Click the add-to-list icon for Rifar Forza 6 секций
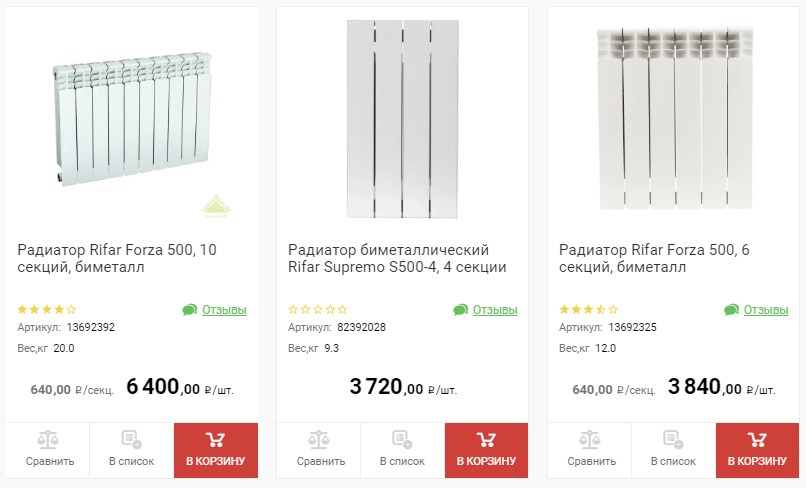 [x=673, y=440]
